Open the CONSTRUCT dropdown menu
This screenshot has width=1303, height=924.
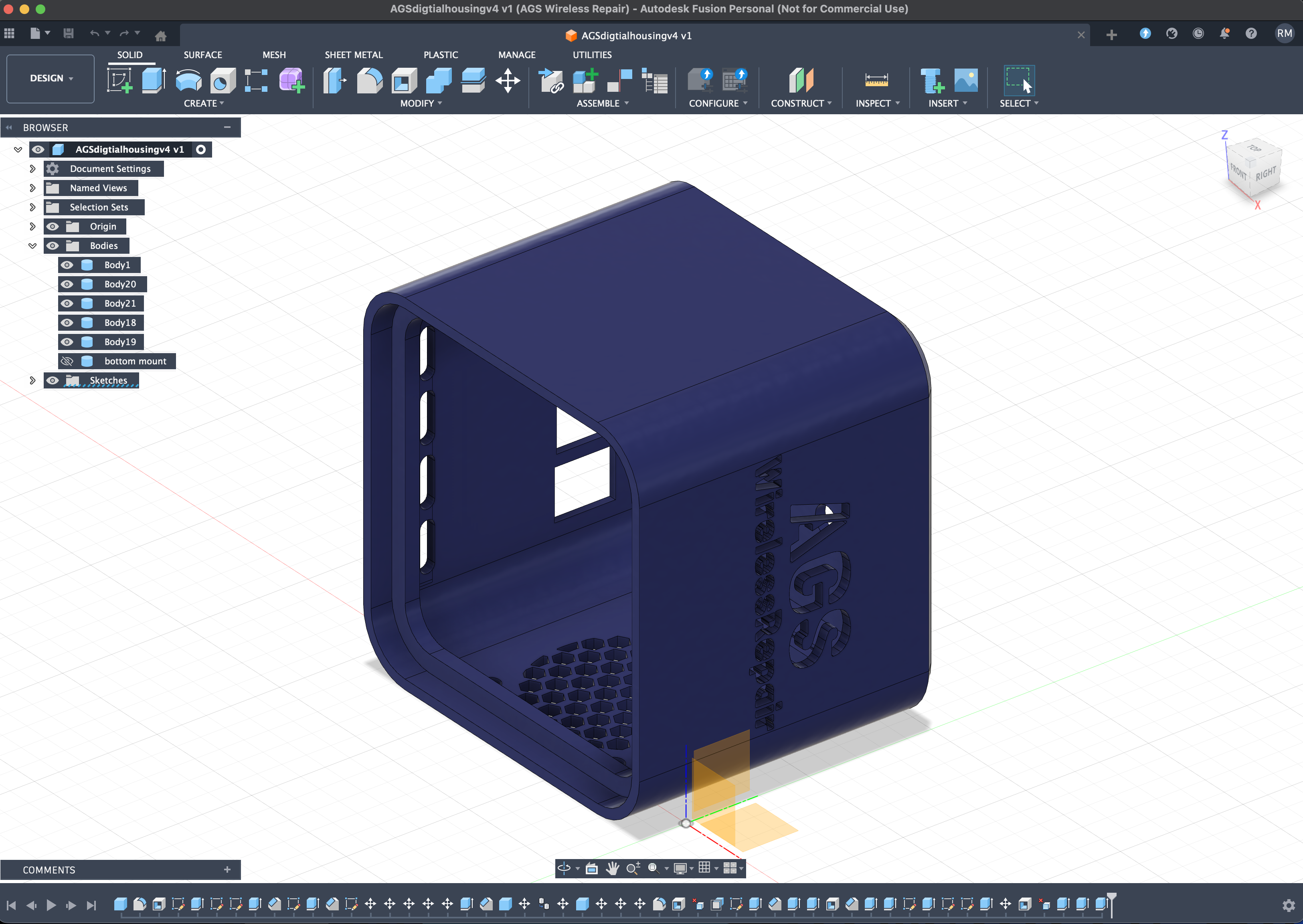coord(801,103)
